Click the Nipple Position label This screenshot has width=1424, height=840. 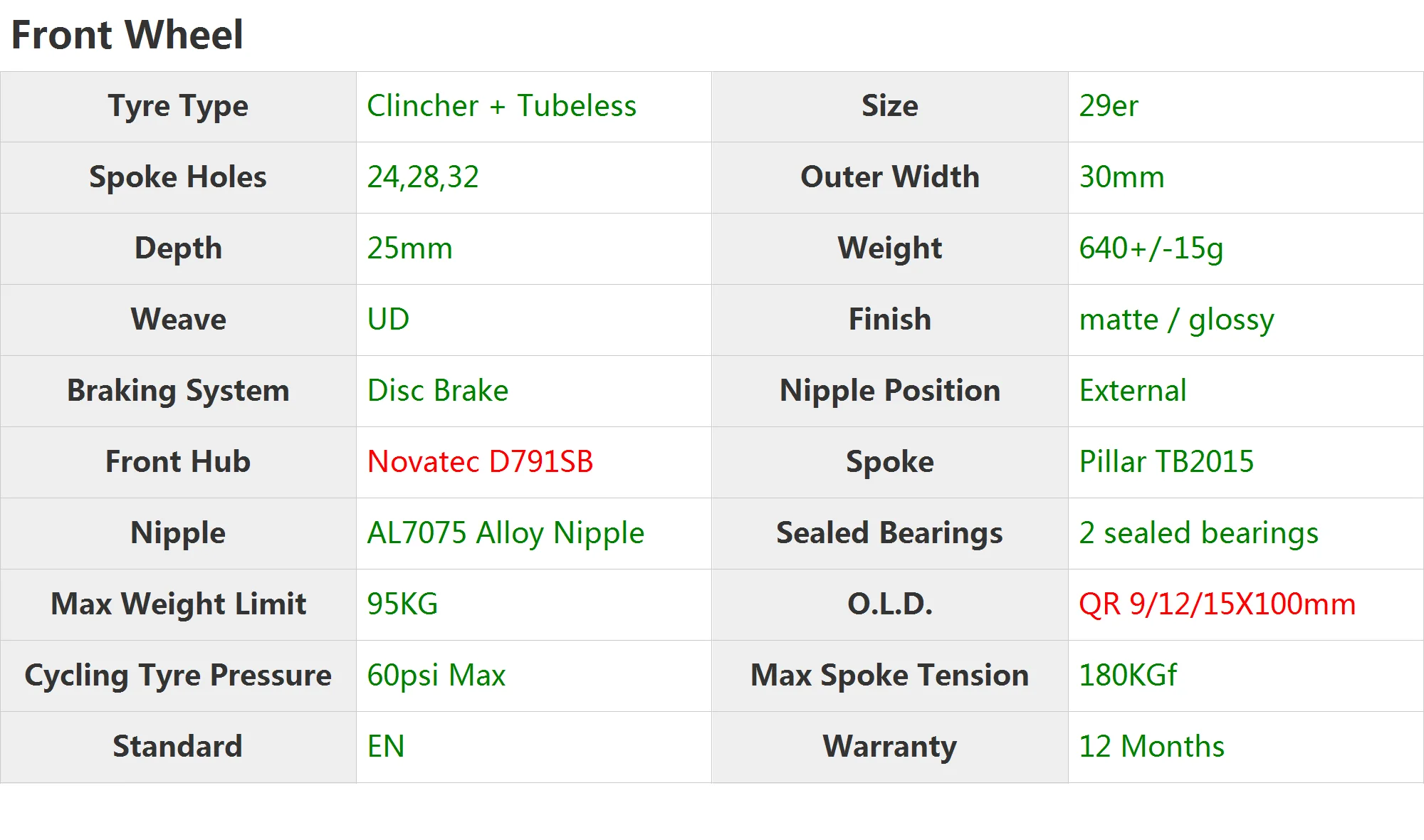[890, 391]
